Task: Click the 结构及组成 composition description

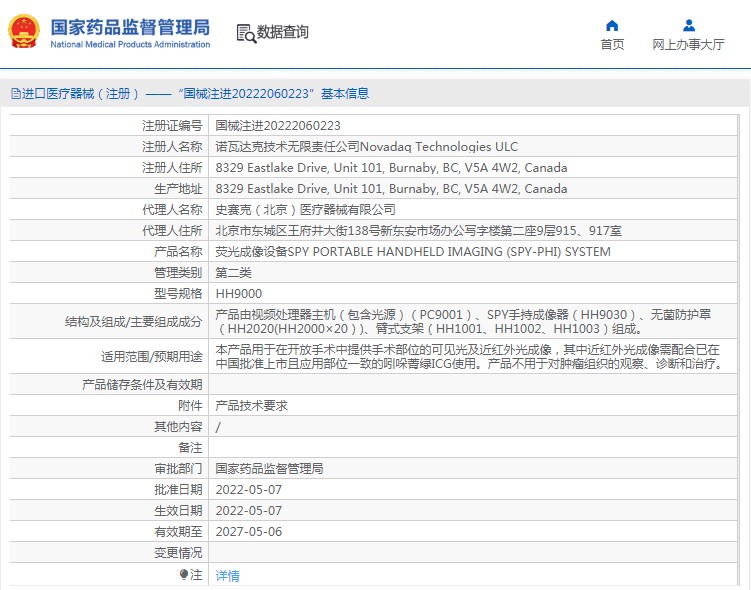Action: [x=463, y=321]
